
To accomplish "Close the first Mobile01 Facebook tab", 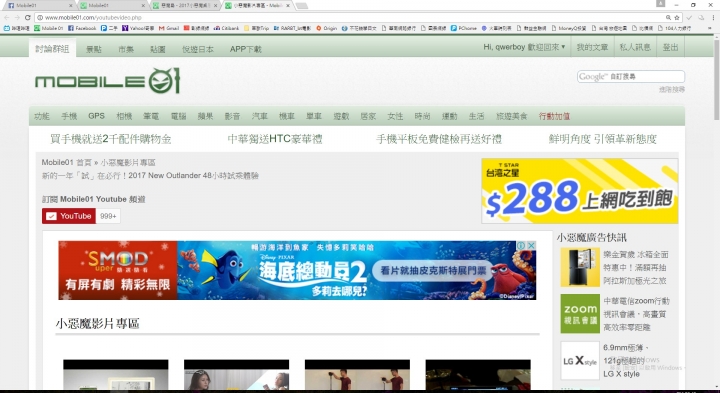I will click(x=71, y=6).
